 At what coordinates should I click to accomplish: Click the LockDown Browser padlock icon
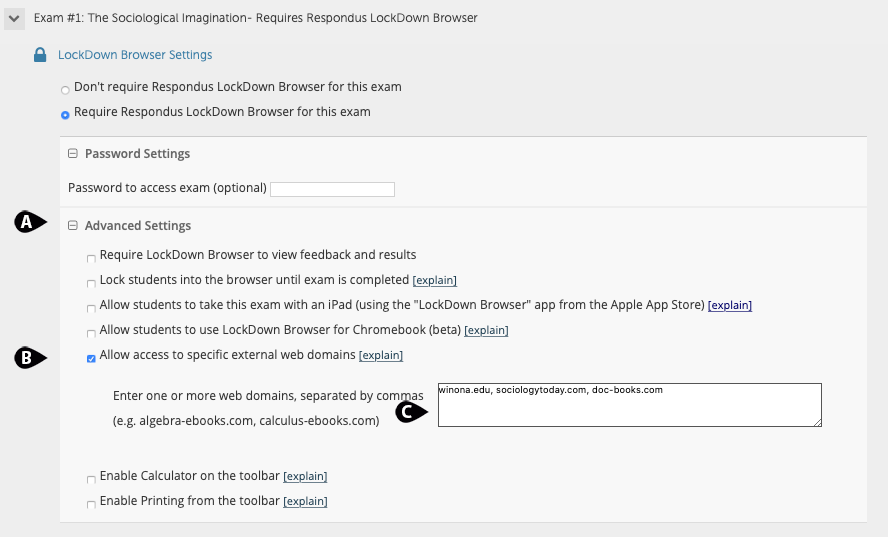tap(40, 55)
